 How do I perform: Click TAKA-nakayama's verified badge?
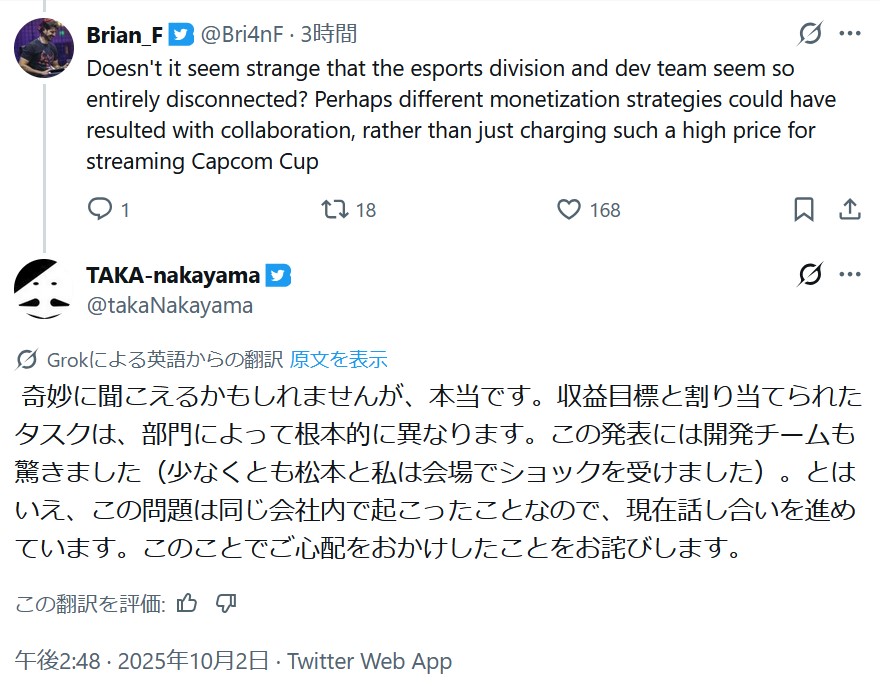[x=279, y=275]
